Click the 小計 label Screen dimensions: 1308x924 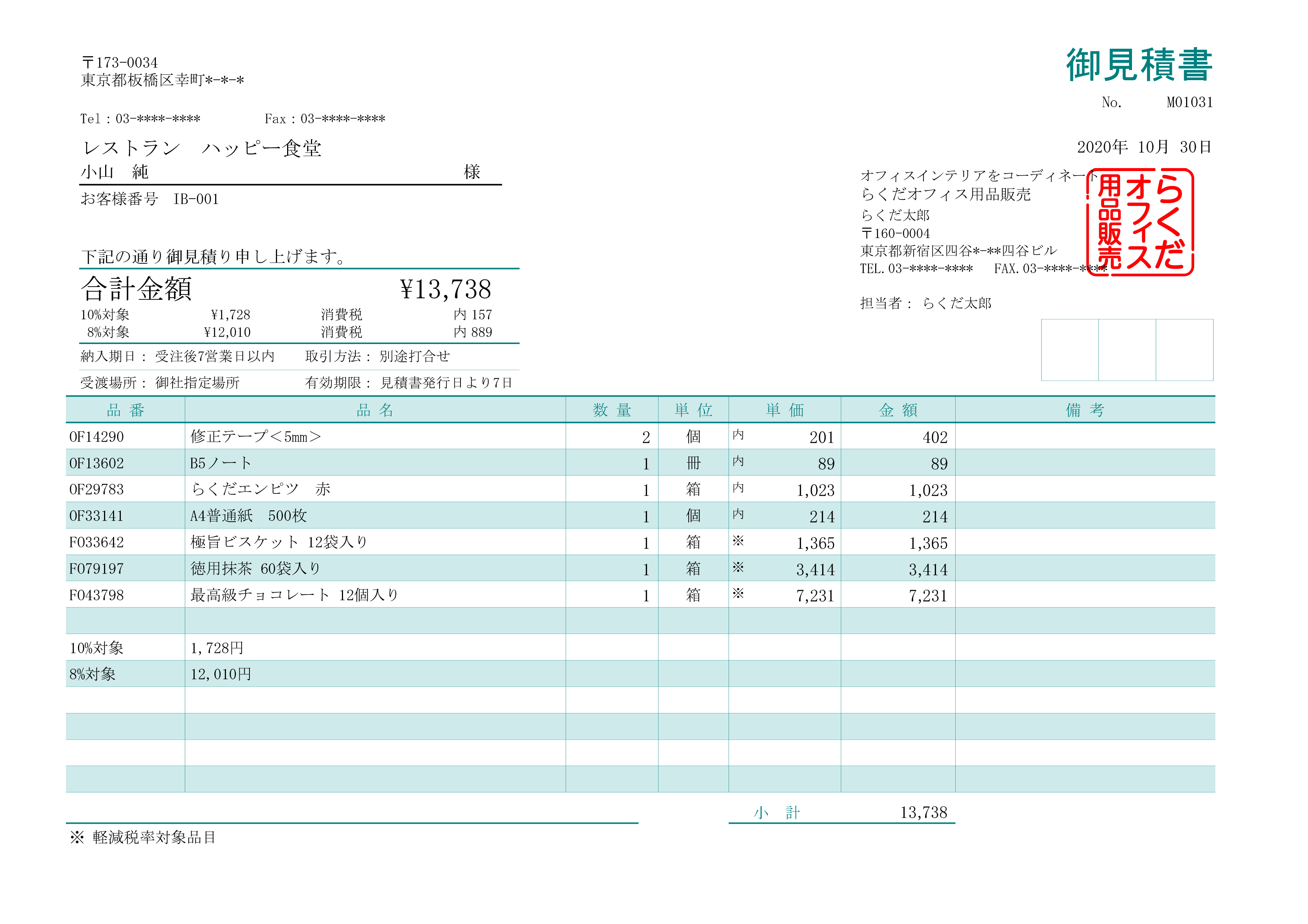click(x=776, y=813)
